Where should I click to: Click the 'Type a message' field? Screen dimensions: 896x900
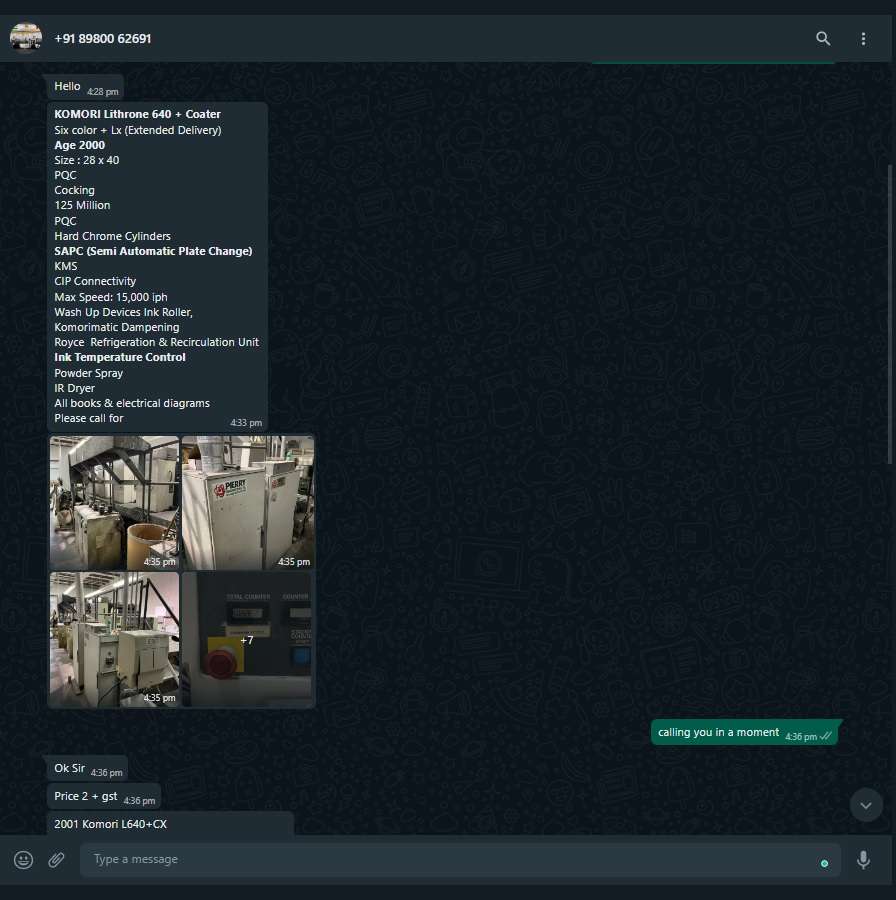tap(460, 859)
